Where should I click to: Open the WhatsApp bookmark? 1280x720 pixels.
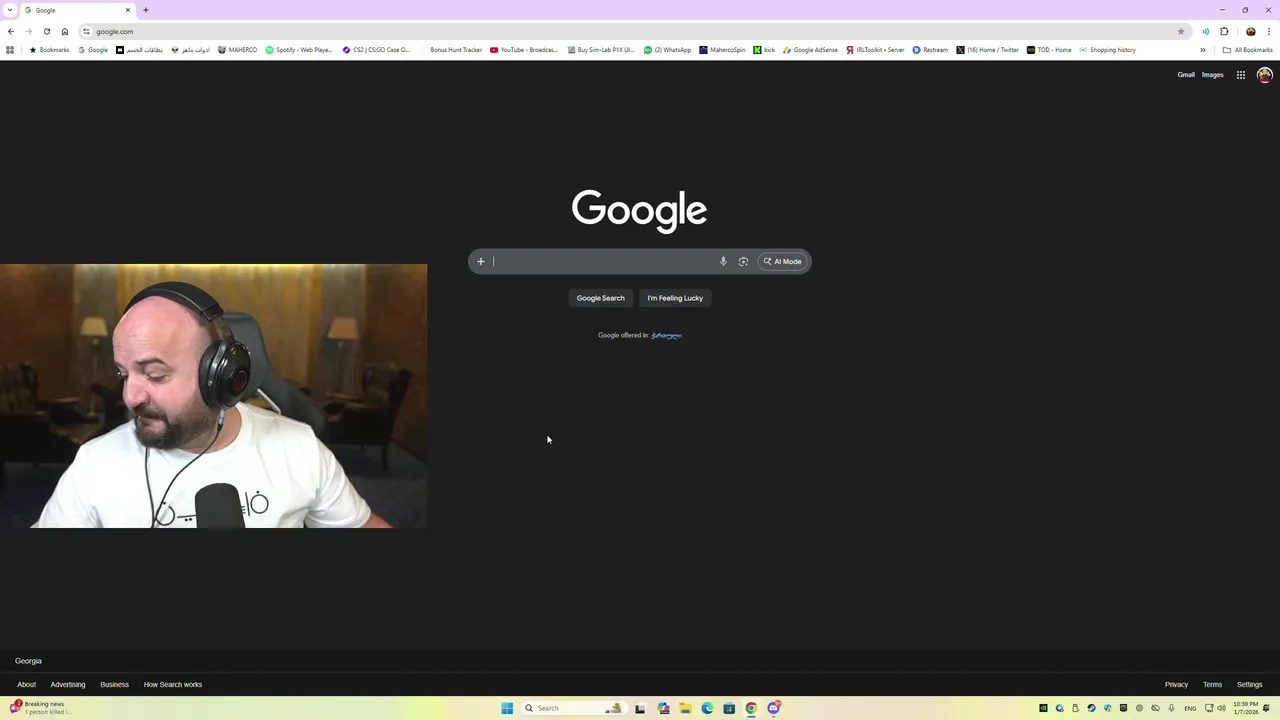tap(668, 50)
